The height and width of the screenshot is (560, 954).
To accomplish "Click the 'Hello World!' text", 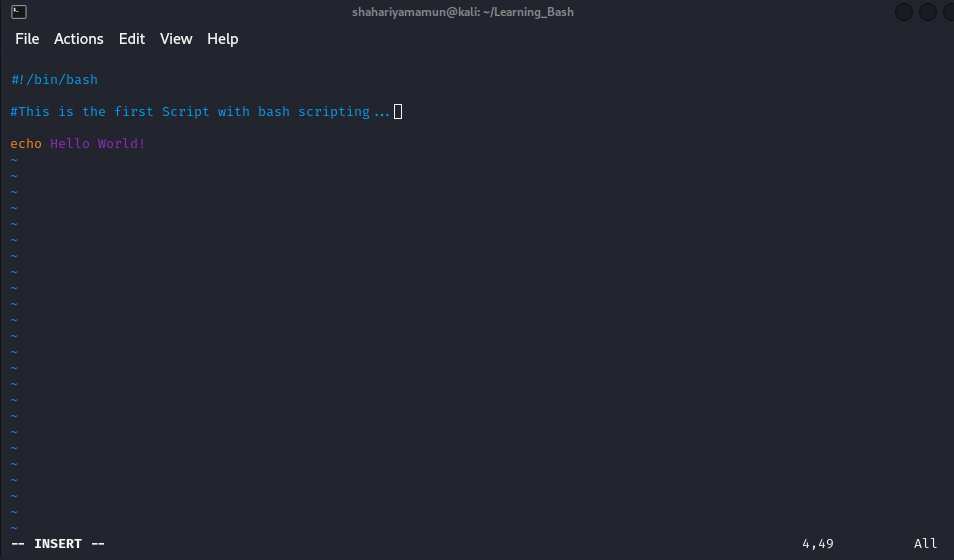I will point(97,144).
